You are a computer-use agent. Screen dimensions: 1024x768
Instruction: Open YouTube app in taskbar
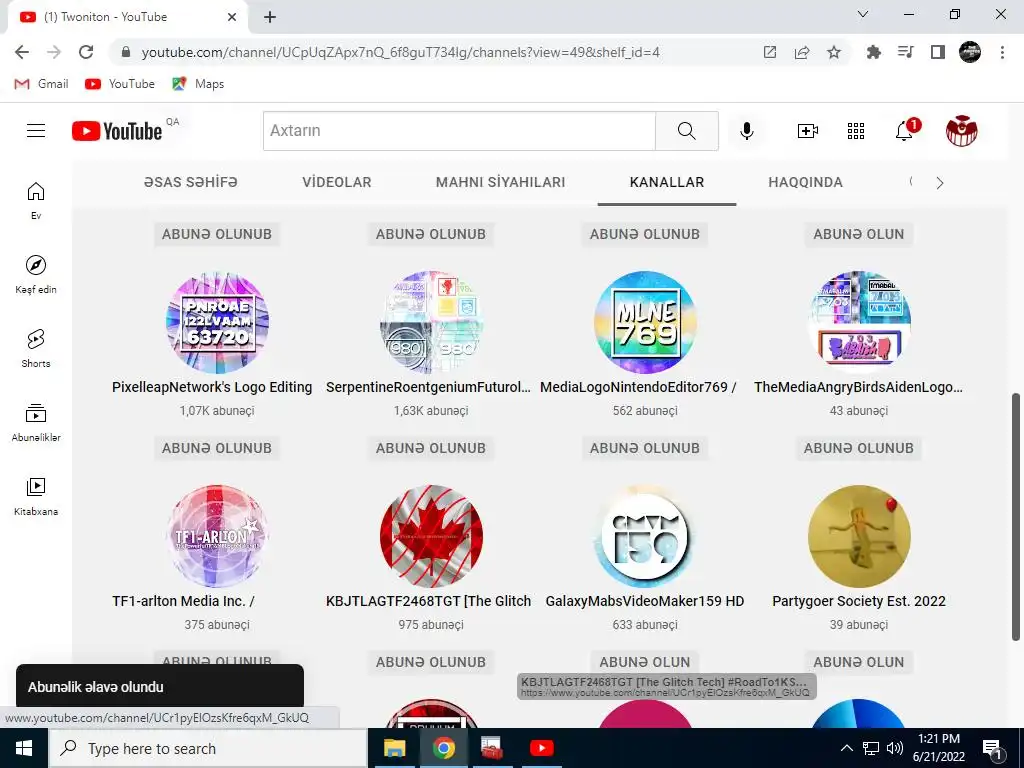(541, 748)
